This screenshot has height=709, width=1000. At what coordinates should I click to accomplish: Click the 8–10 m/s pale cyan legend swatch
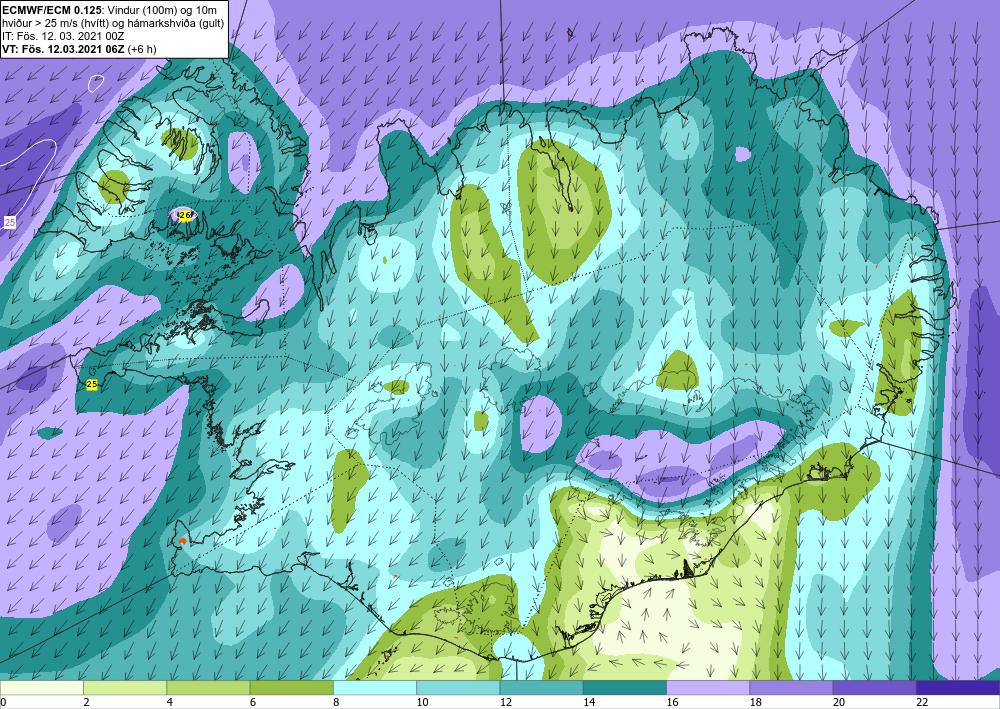tap(375, 688)
